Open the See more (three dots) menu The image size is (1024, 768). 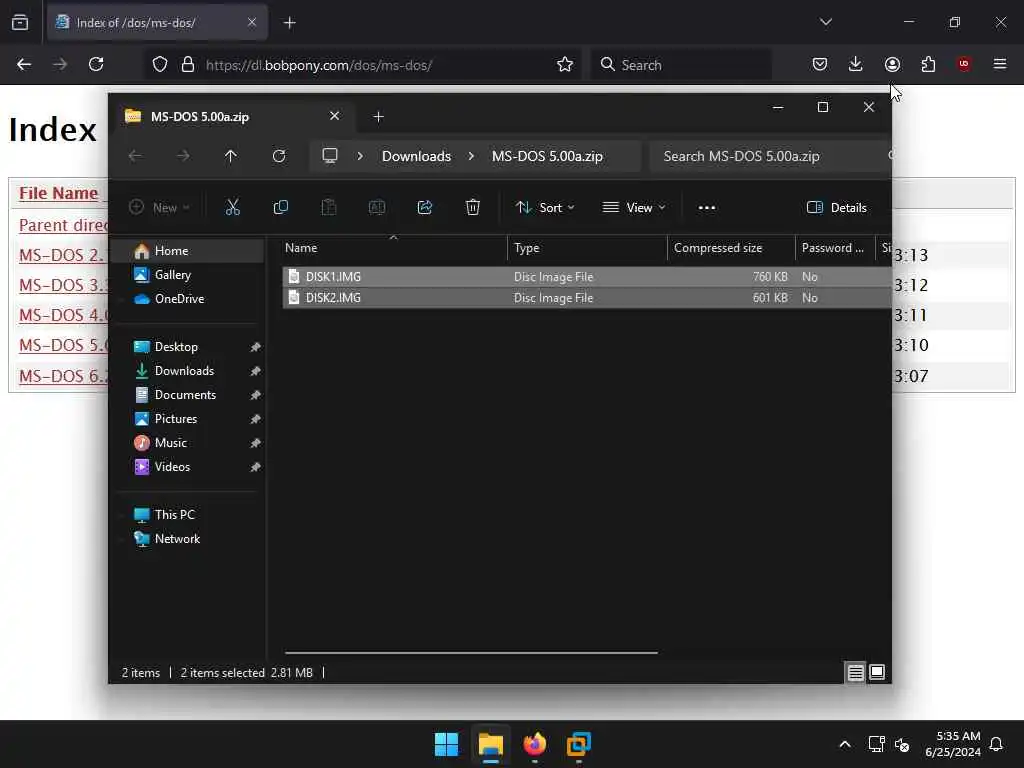707,208
